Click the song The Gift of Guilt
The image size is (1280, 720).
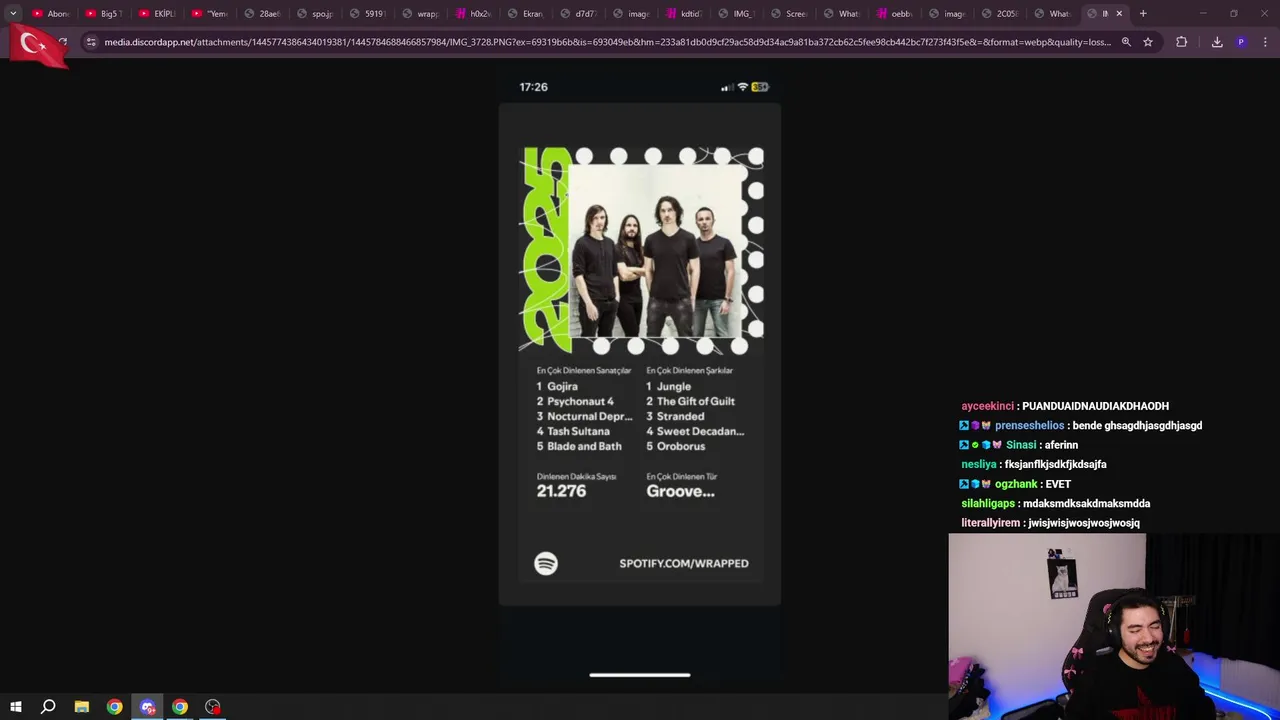coord(696,401)
